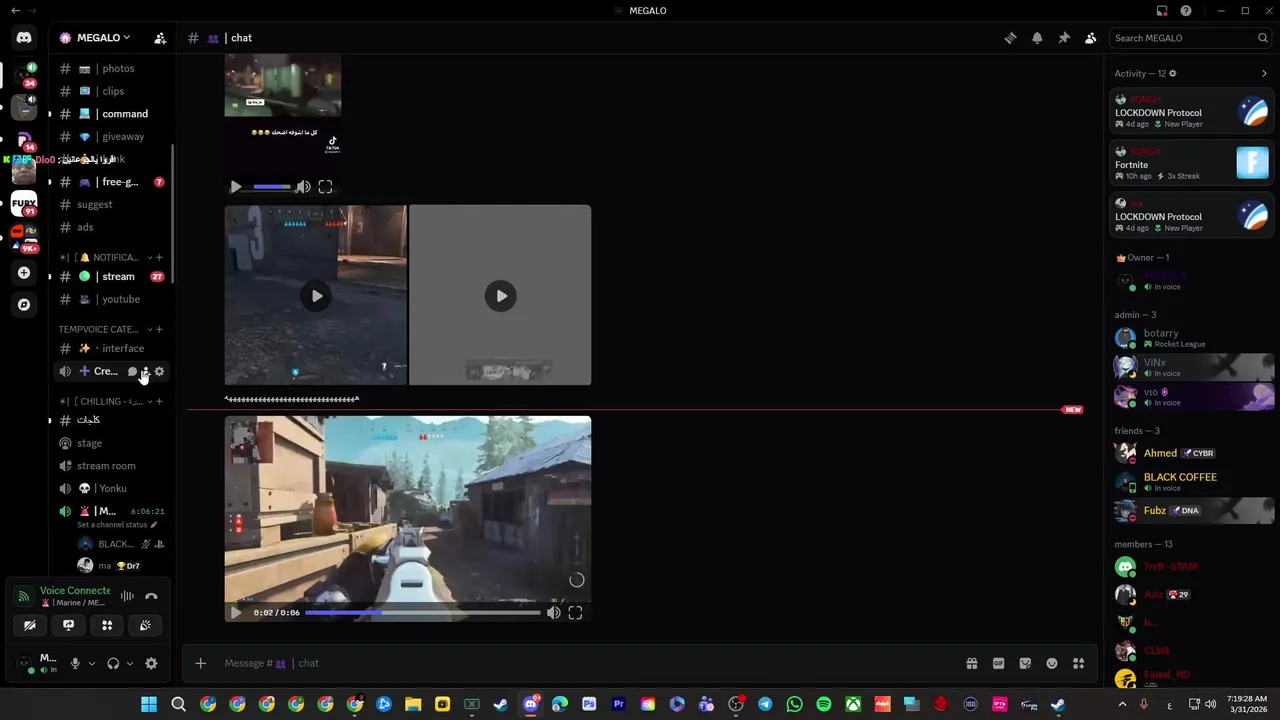Open member botarry profile
Screen dimensions: 1280x720
tap(1192, 338)
